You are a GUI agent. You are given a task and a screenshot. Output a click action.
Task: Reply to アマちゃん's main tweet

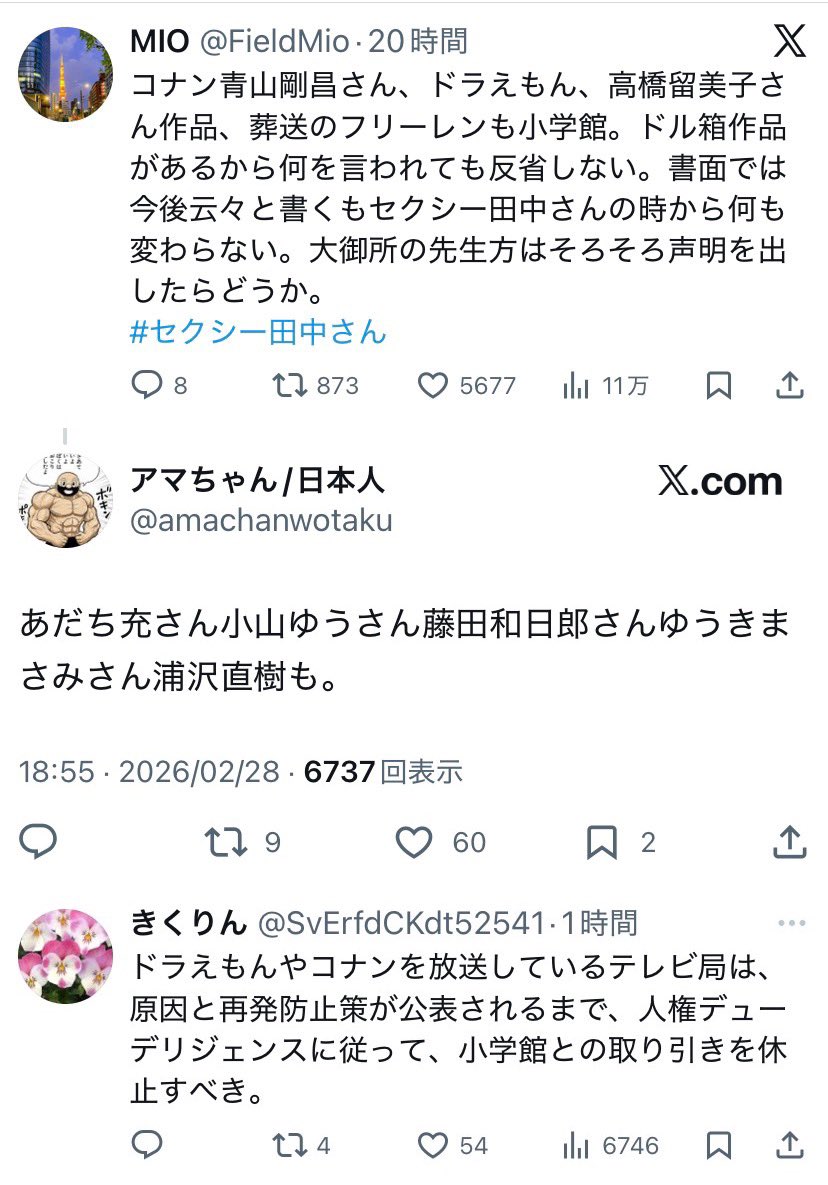pyautogui.click(x=38, y=841)
